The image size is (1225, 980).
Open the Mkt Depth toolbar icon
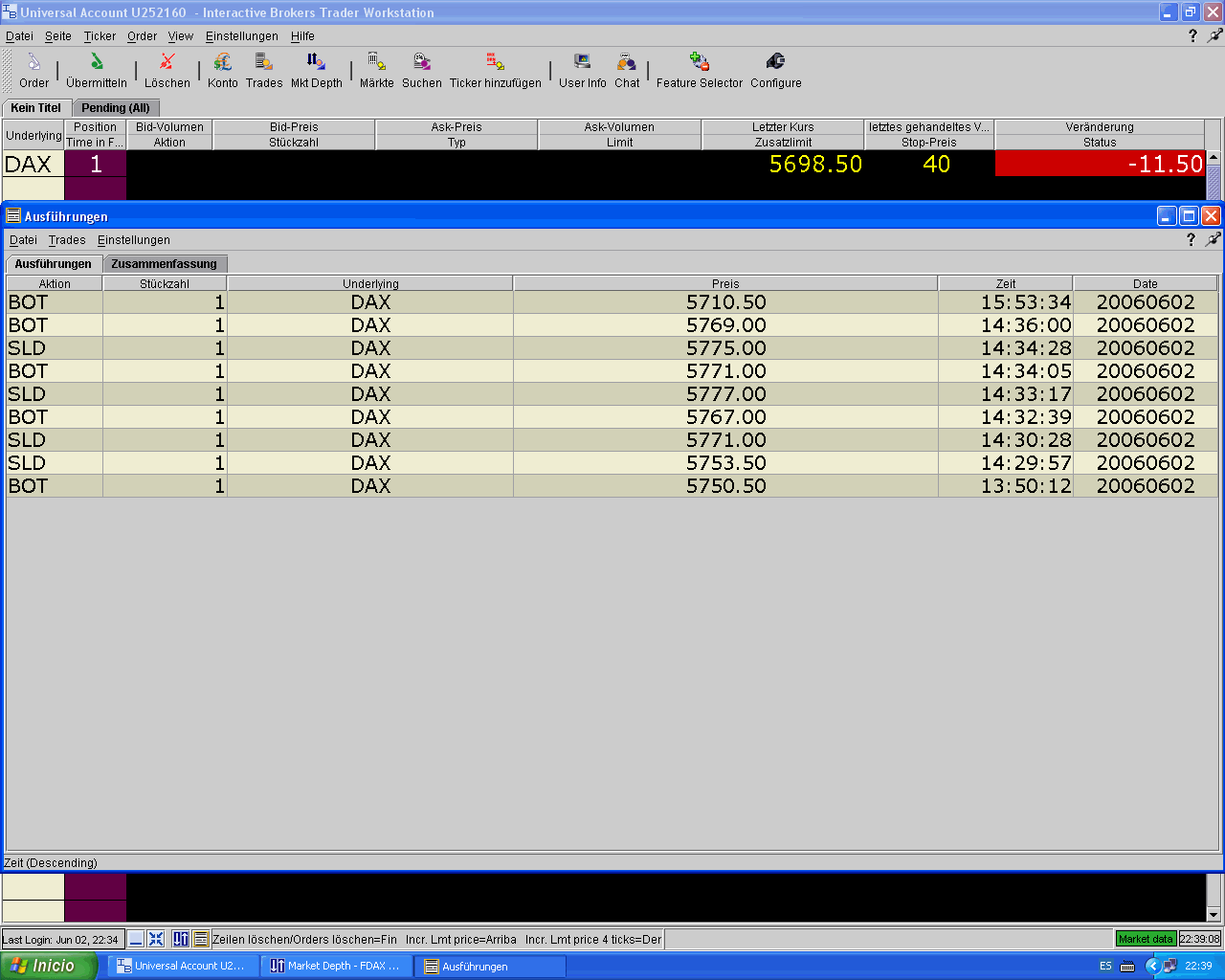(317, 62)
